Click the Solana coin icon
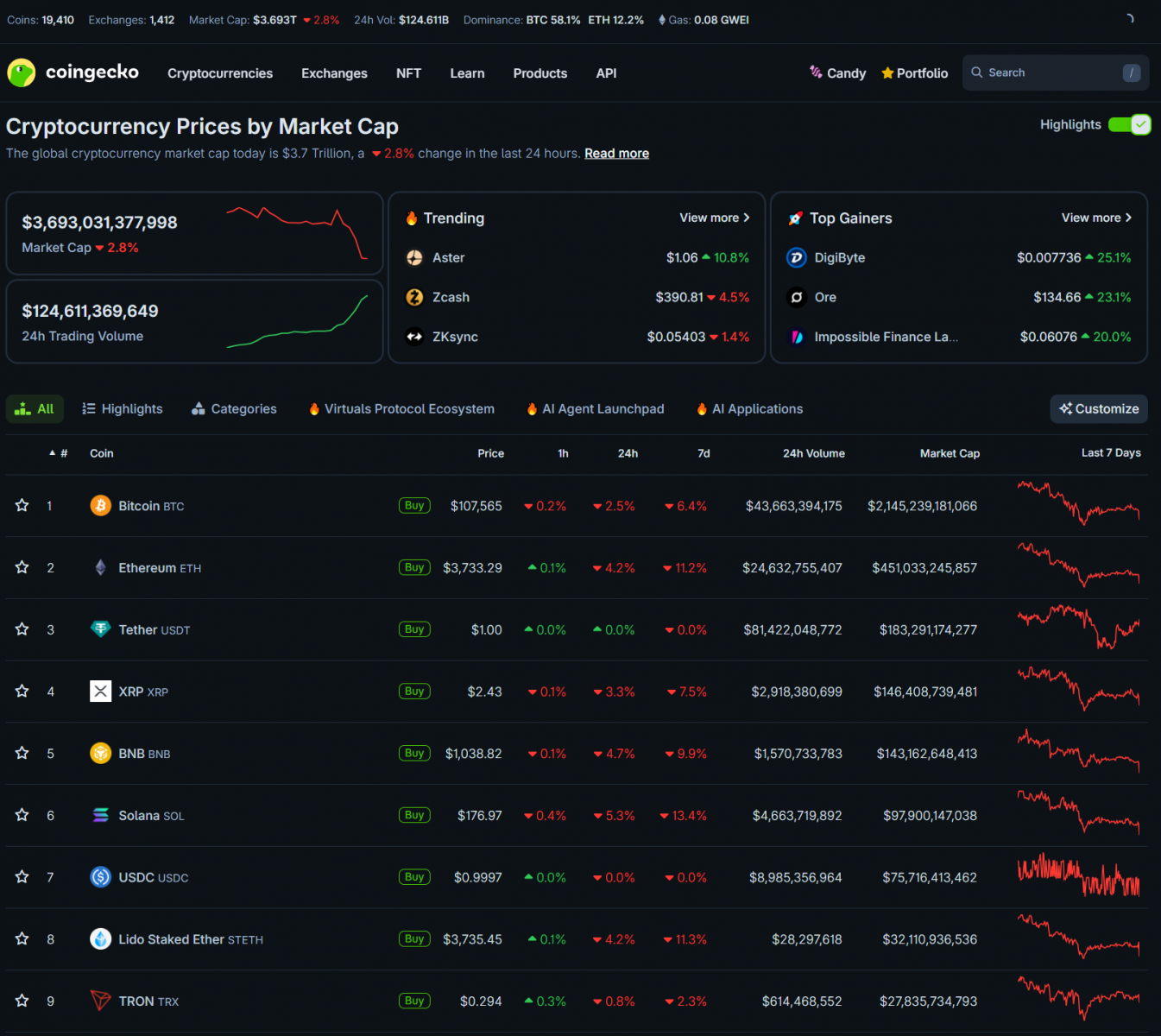This screenshot has width=1161, height=1036. click(x=100, y=816)
